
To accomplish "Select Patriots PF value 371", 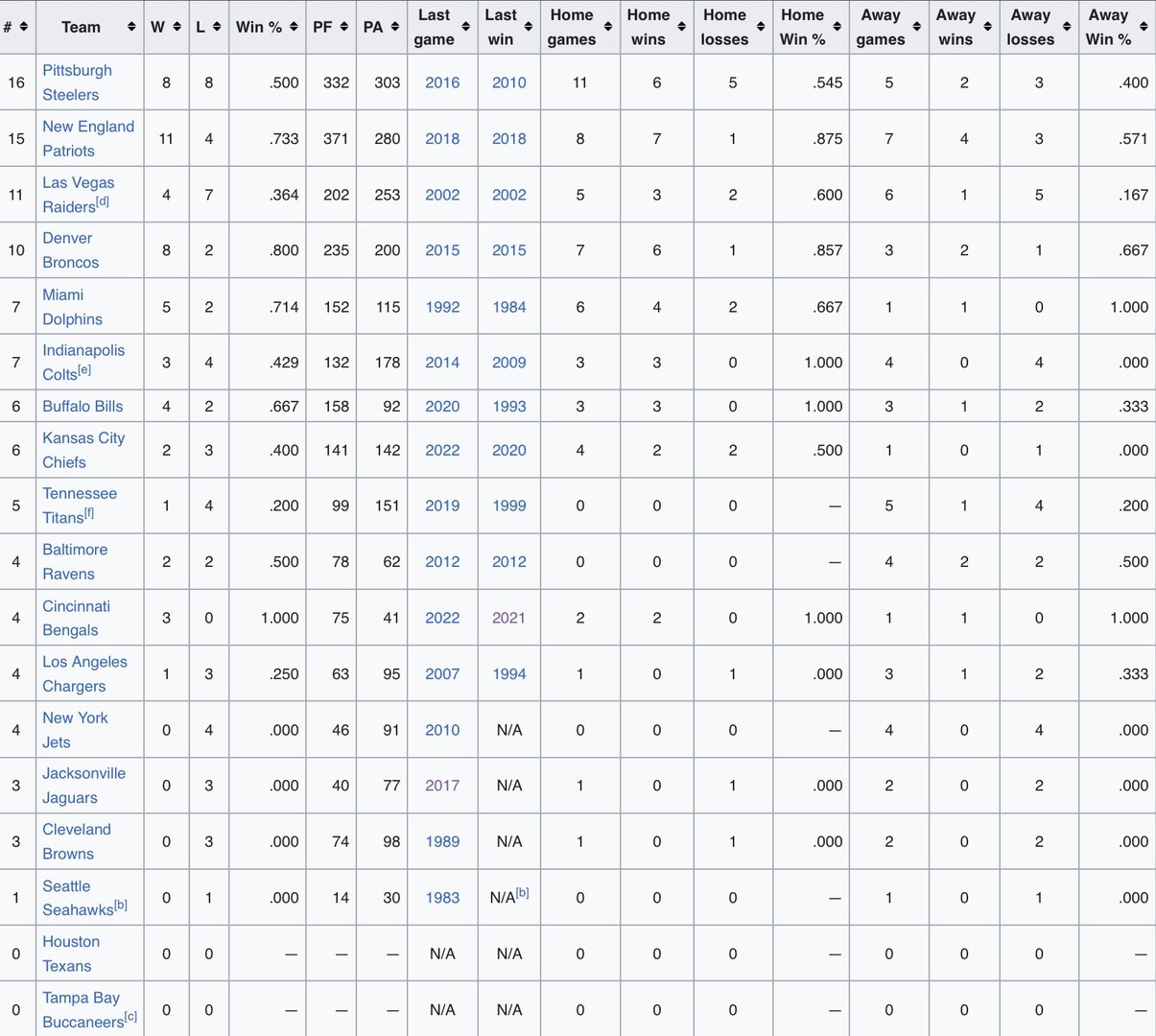I will pyautogui.click(x=337, y=138).
